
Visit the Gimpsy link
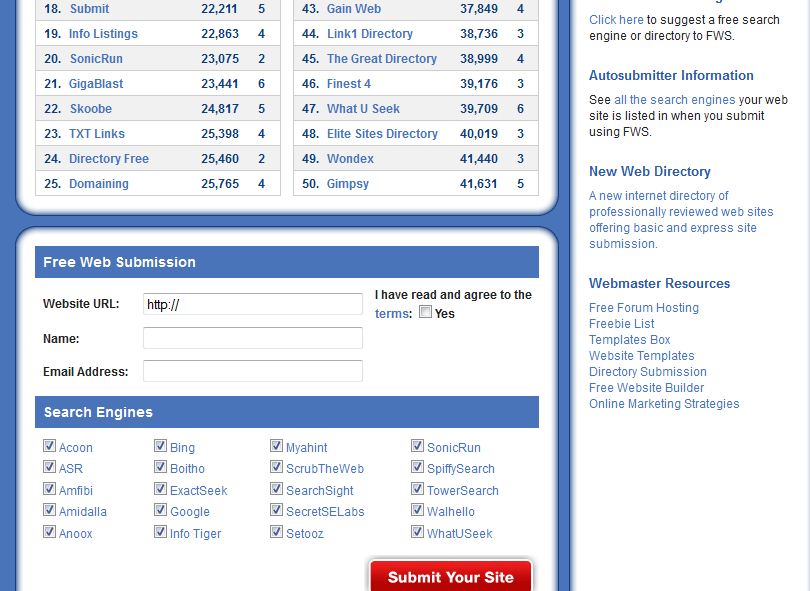pyautogui.click(x=348, y=183)
